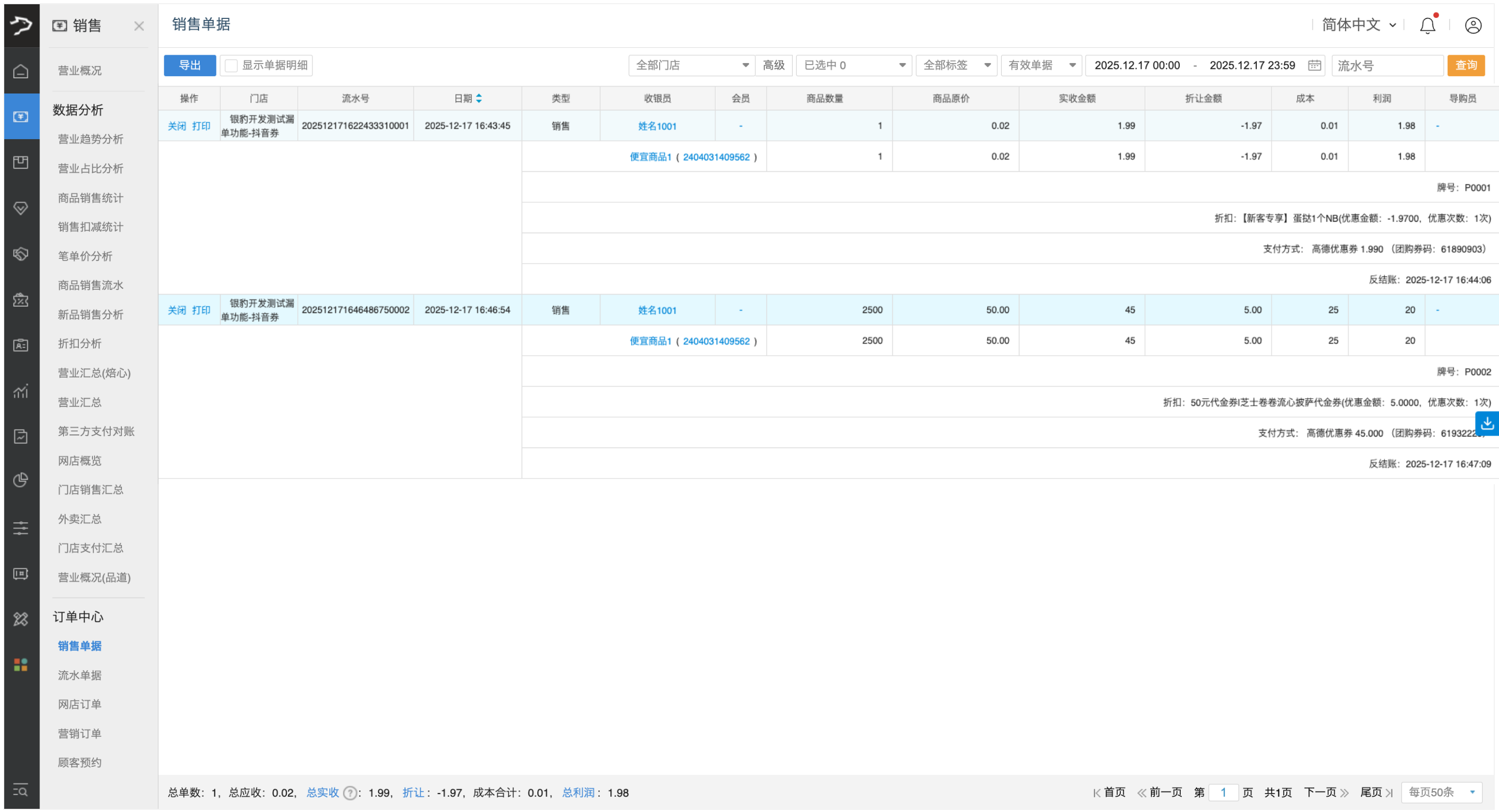1499x812 pixels.
Task: Click the orange 查询 button
Action: pyautogui.click(x=1465, y=65)
